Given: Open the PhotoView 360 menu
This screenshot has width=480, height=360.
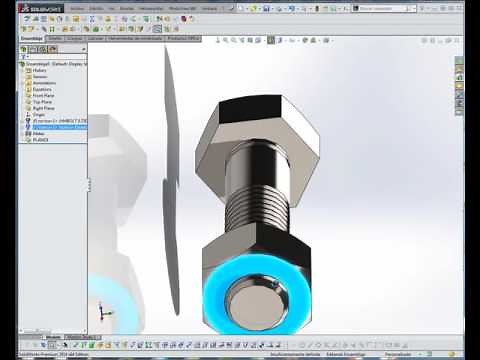Looking at the screenshot, I should coord(182,9).
